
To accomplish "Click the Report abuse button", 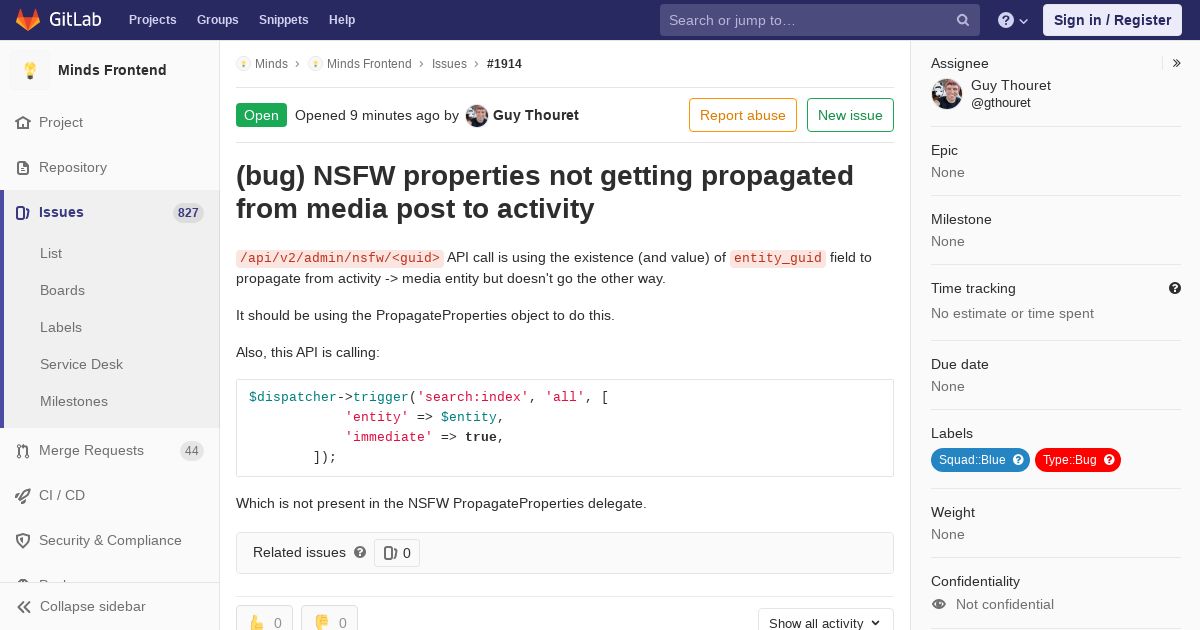I will point(743,115).
